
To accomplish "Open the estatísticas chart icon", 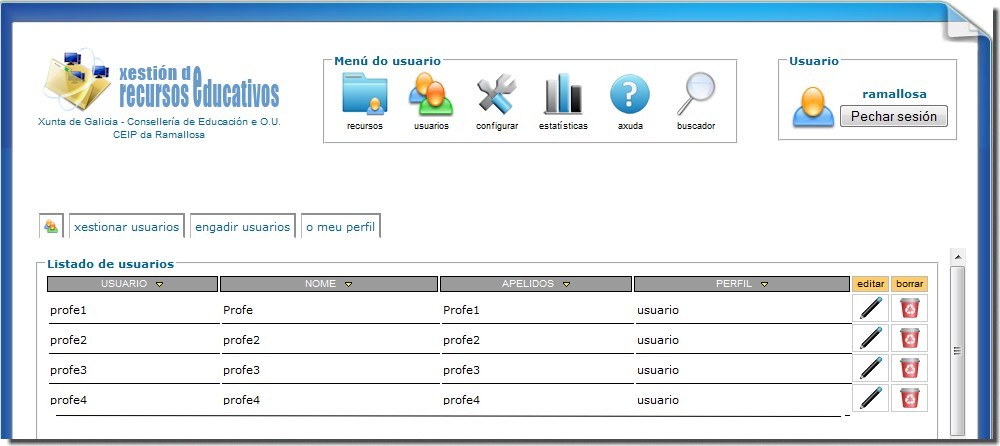I will click(x=563, y=97).
